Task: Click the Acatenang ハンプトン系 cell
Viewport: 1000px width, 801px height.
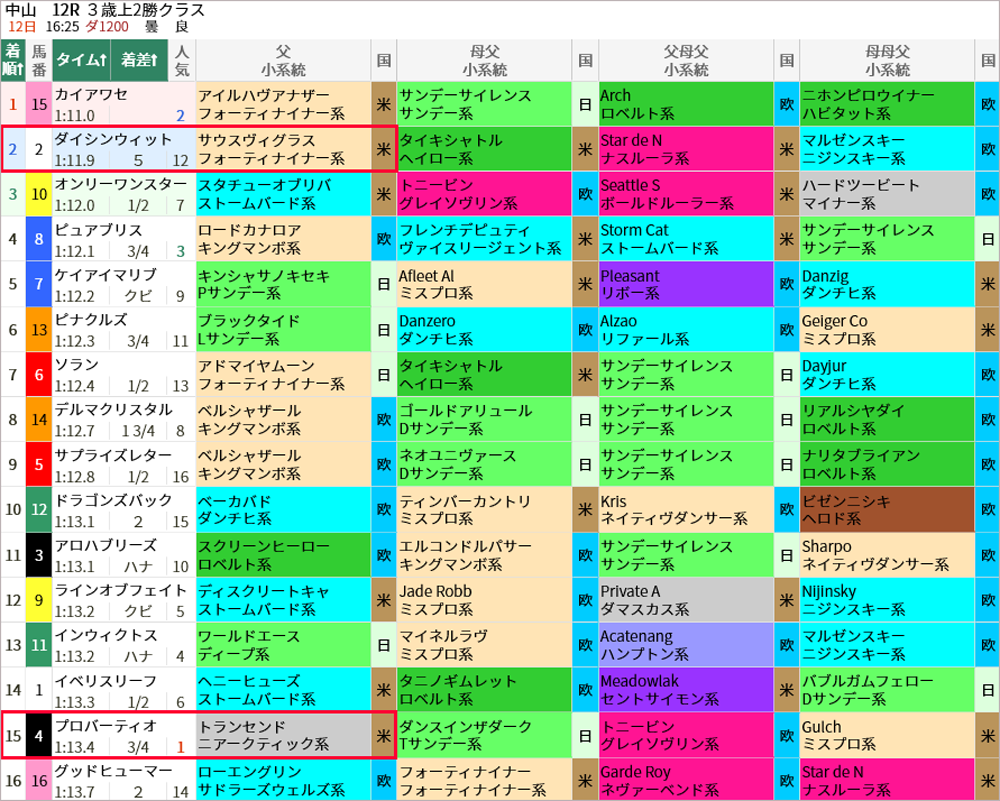Action: pyautogui.click(x=686, y=645)
